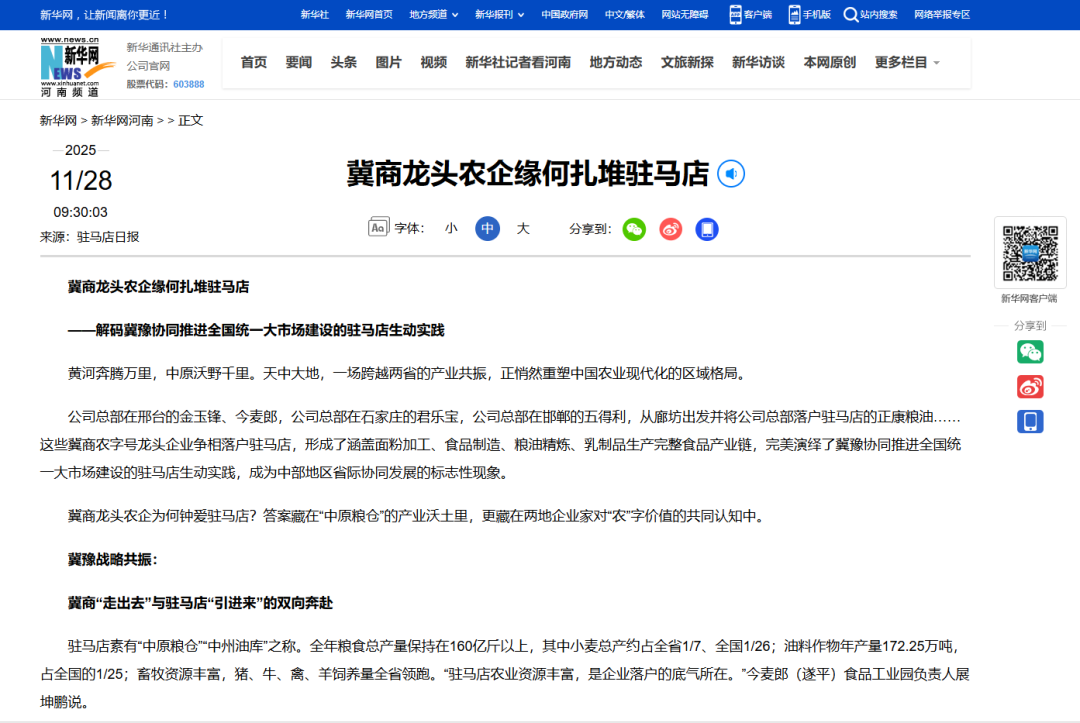
Task: Click the 新华网河南 breadcrumb link
Action: (x=122, y=120)
